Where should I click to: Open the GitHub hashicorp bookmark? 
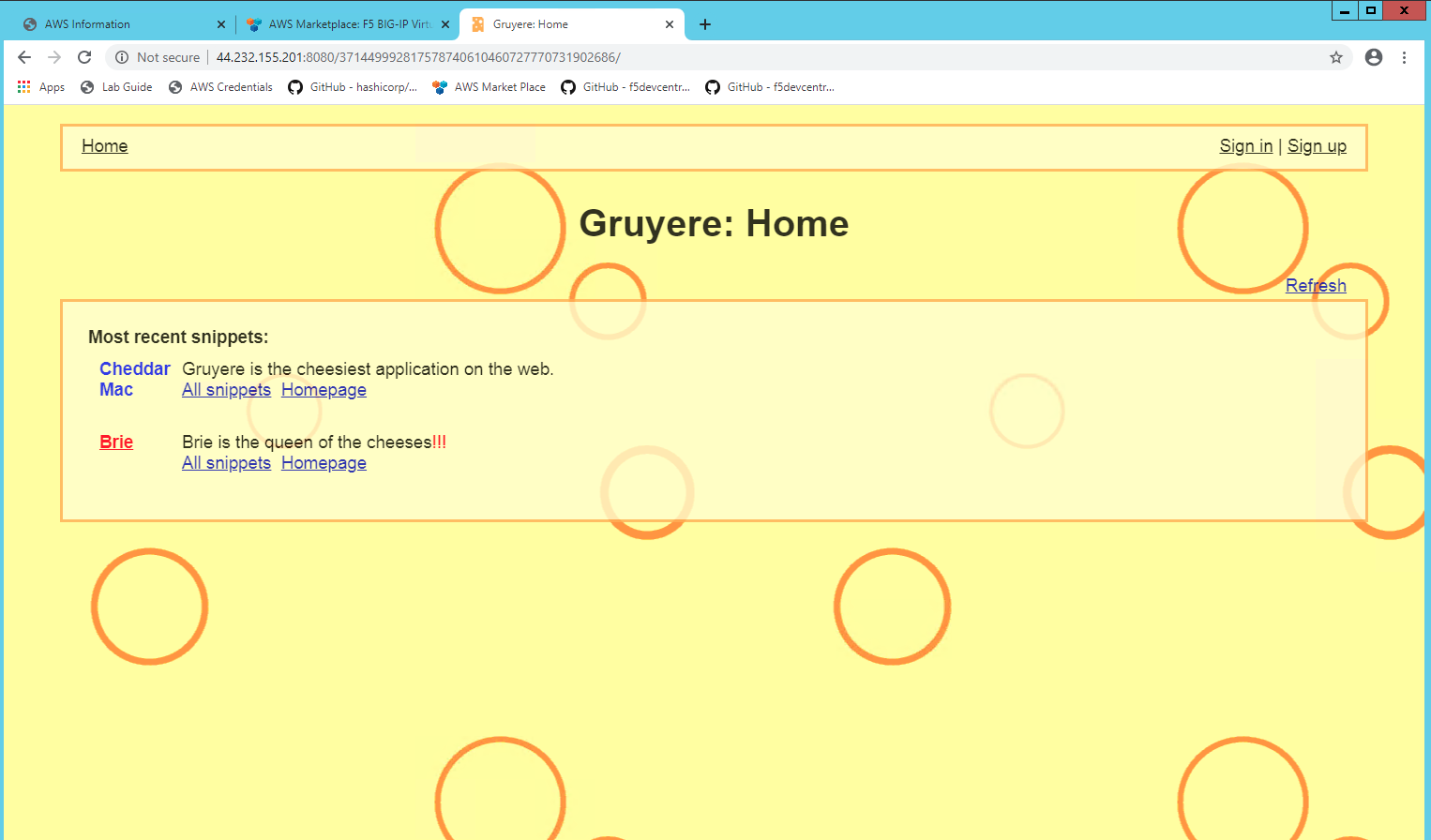coord(353,87)
